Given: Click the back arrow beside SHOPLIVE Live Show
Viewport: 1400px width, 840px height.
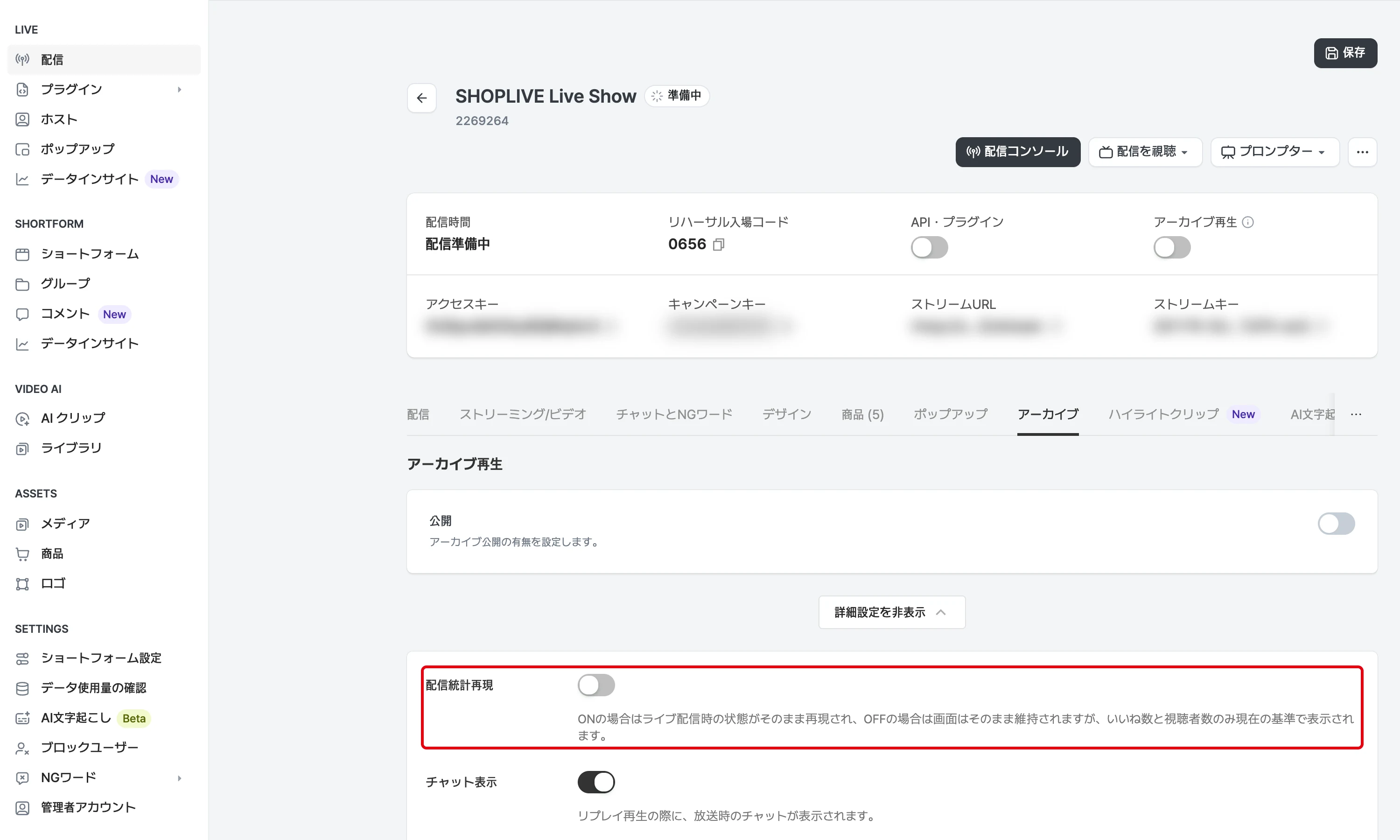Looking at the screenshot, I should coord(421,98).
